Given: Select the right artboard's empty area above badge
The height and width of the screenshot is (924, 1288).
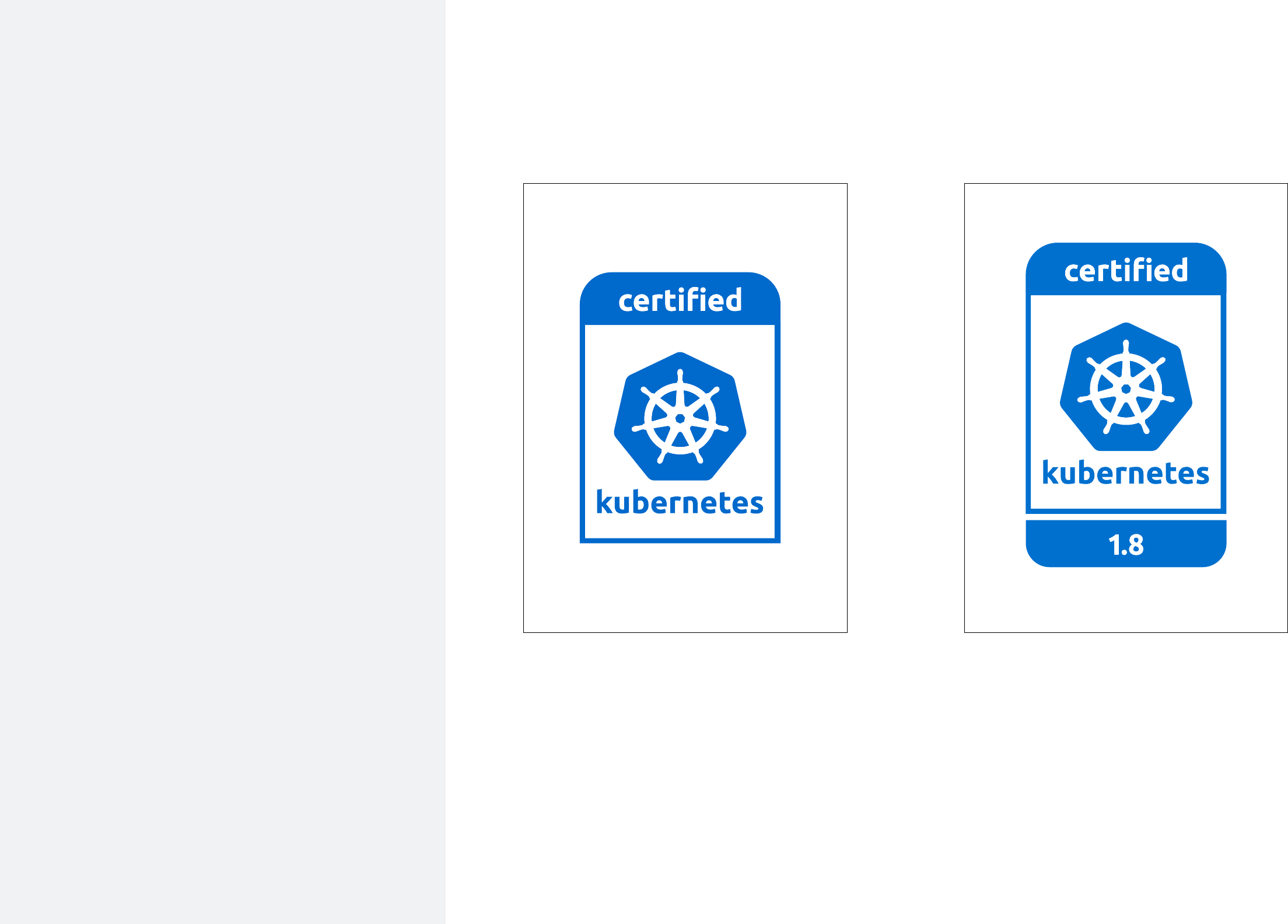Looking at the screenshot, I should pyautogui.click(x=1126, y=213).
